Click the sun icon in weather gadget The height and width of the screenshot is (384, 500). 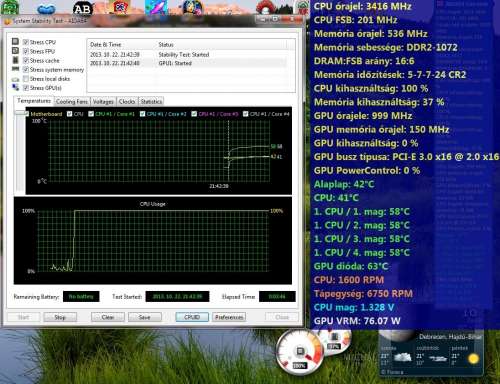click(473, 359)
